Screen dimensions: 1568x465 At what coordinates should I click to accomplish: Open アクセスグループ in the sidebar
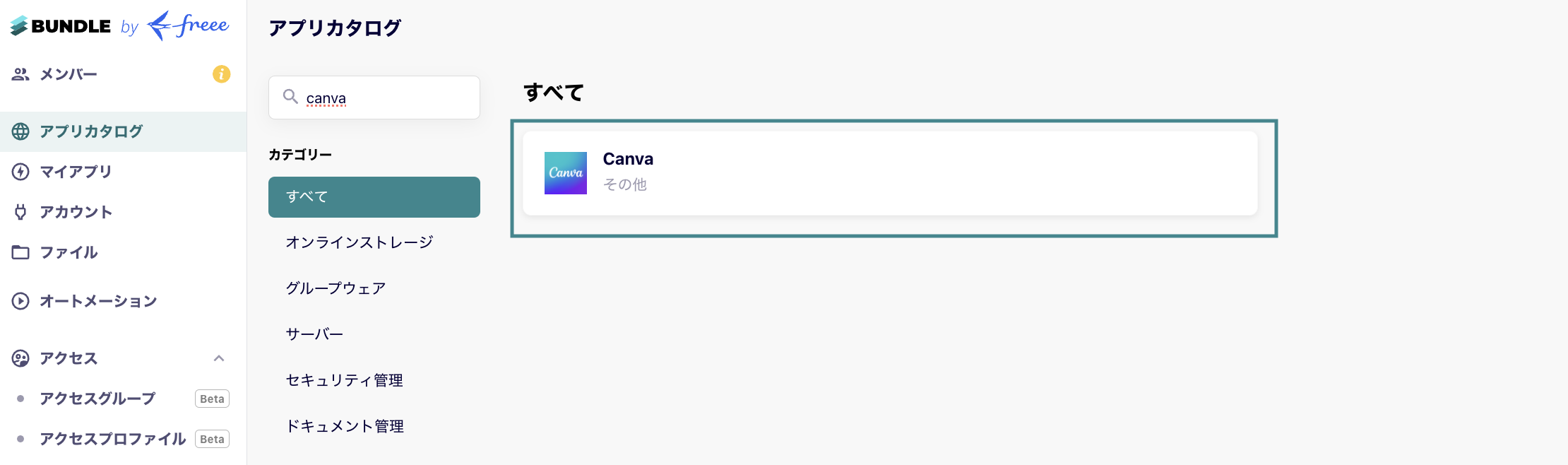[97, 399]
